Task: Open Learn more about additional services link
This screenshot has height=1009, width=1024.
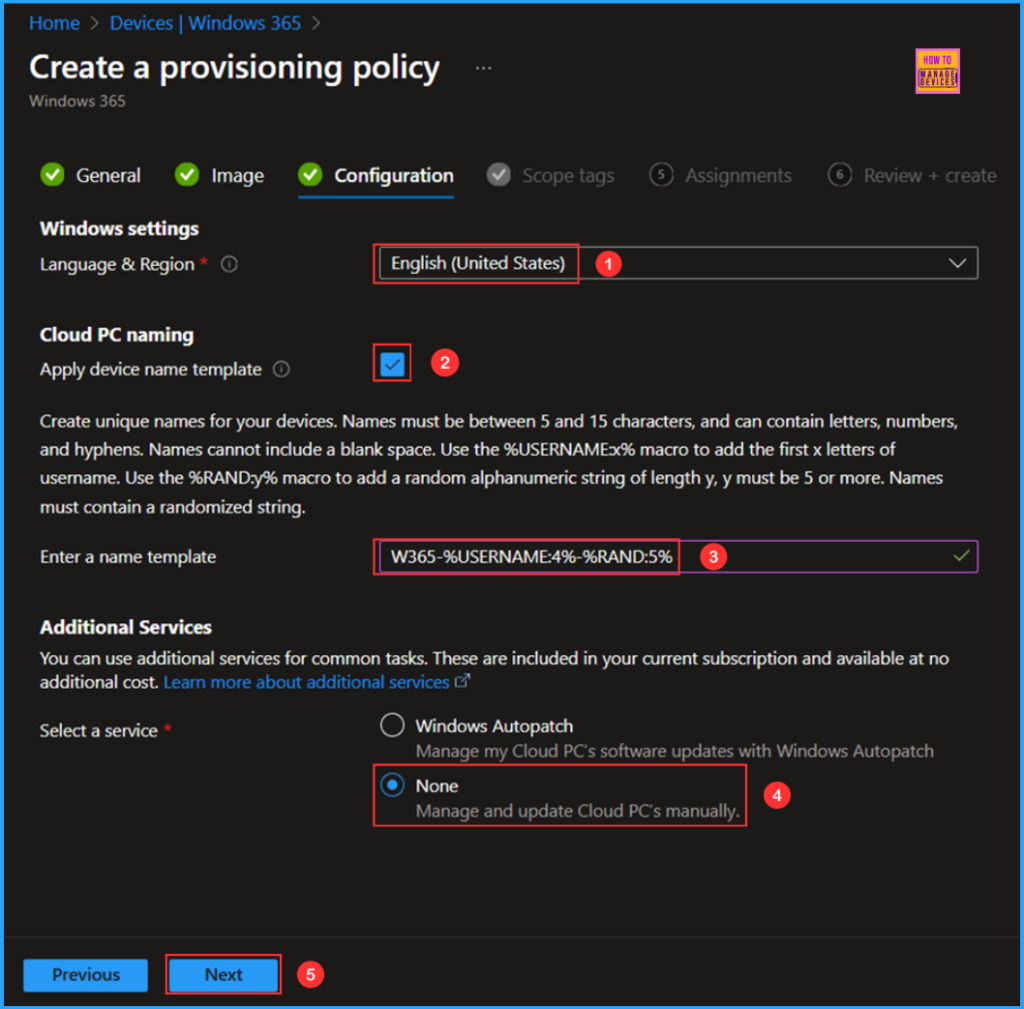Action: [306, 682]
